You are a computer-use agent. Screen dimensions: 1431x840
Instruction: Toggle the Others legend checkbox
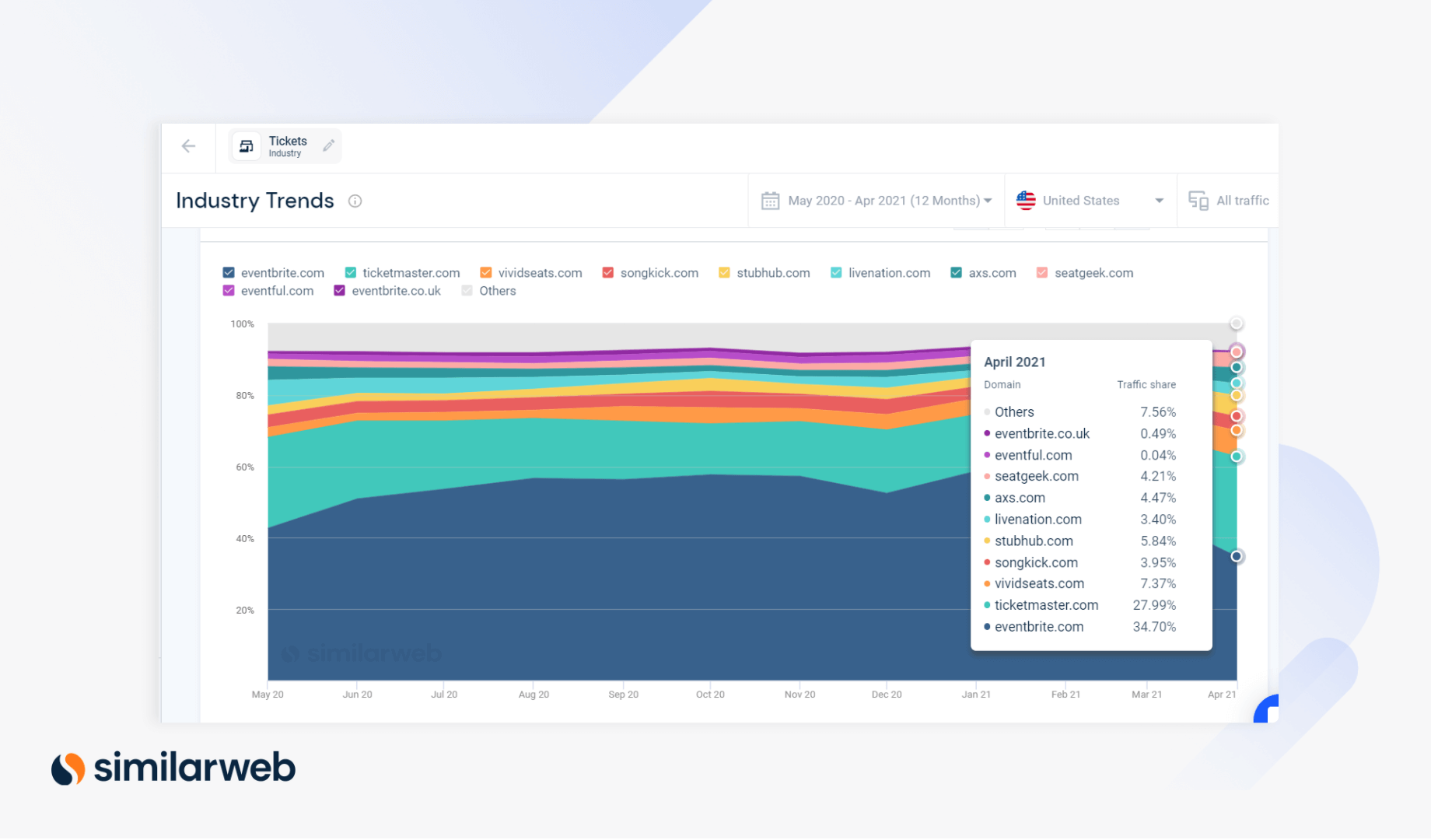tap(467, 290)
